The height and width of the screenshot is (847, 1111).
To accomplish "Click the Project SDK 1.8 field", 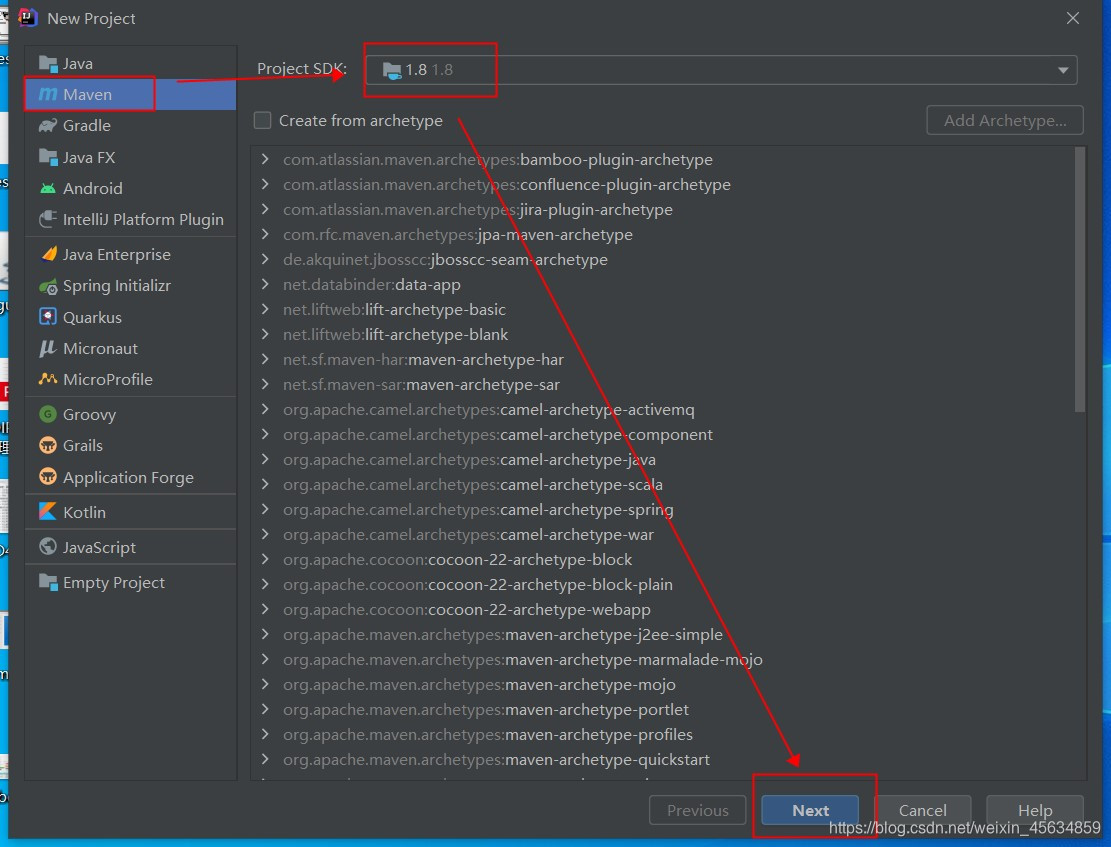I will click(721, 70).
